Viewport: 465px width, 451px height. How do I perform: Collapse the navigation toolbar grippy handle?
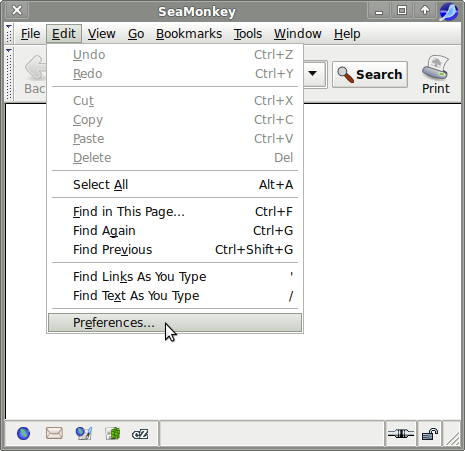point(9,74)
